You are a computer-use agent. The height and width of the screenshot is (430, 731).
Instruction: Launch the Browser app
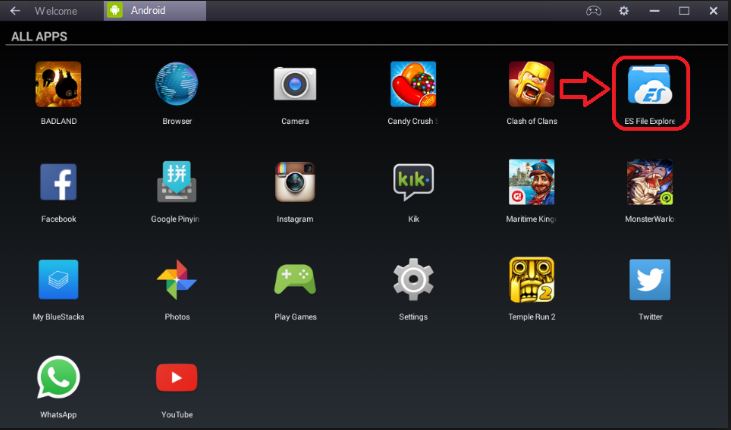click(x=177, y=84)
